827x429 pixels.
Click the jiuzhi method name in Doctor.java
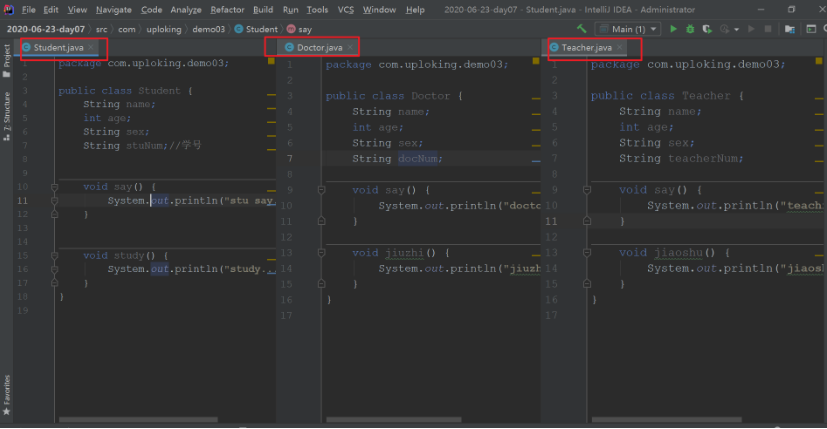404,253
